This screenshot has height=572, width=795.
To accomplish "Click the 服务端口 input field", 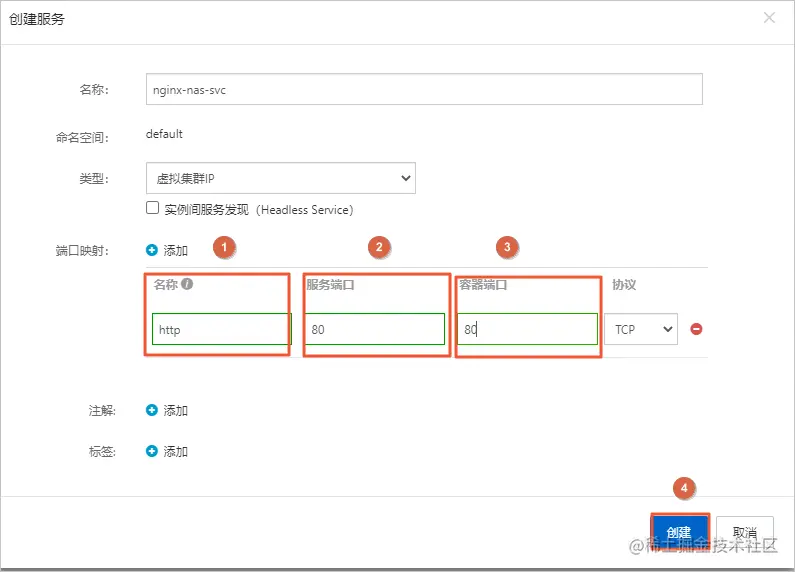I will coord(375,329).
